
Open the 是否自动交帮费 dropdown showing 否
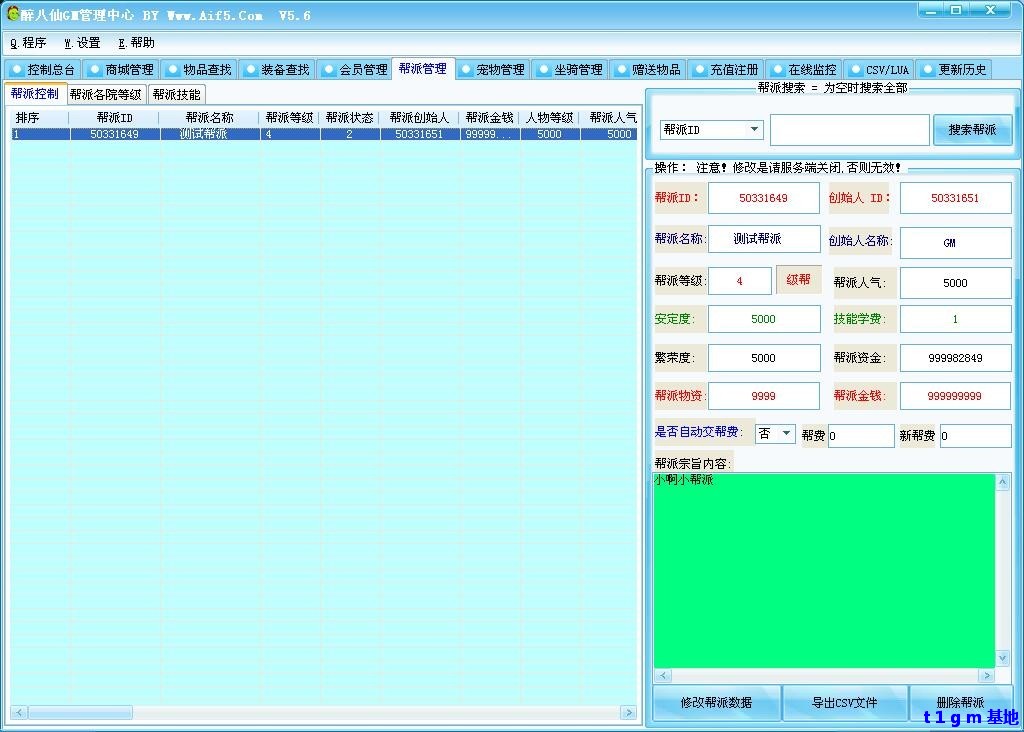click(775, 435)
